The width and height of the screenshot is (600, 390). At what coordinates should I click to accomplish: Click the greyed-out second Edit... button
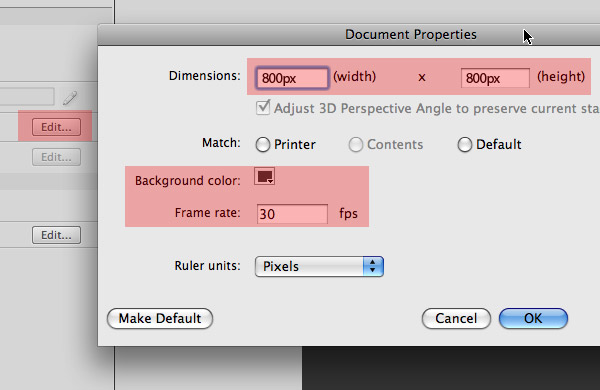[56, 157]
